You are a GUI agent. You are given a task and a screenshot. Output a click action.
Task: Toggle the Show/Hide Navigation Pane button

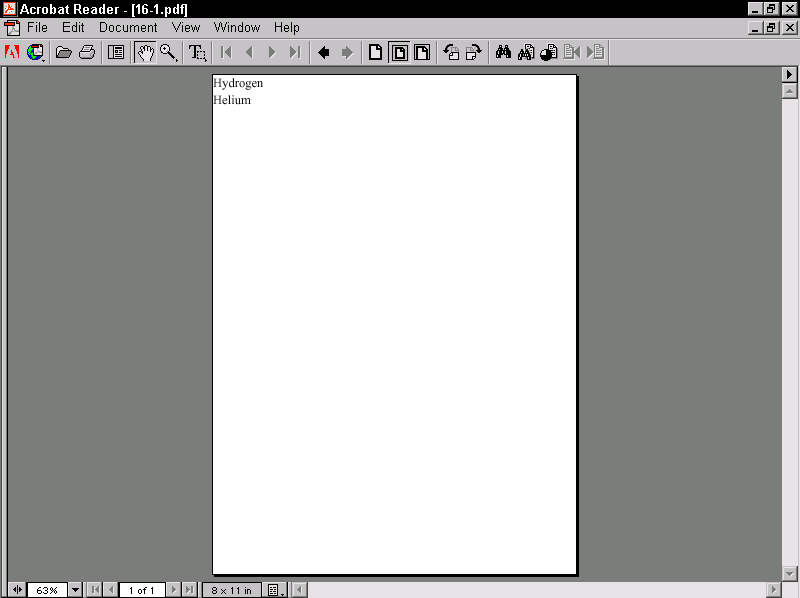(x=116, y=53)
